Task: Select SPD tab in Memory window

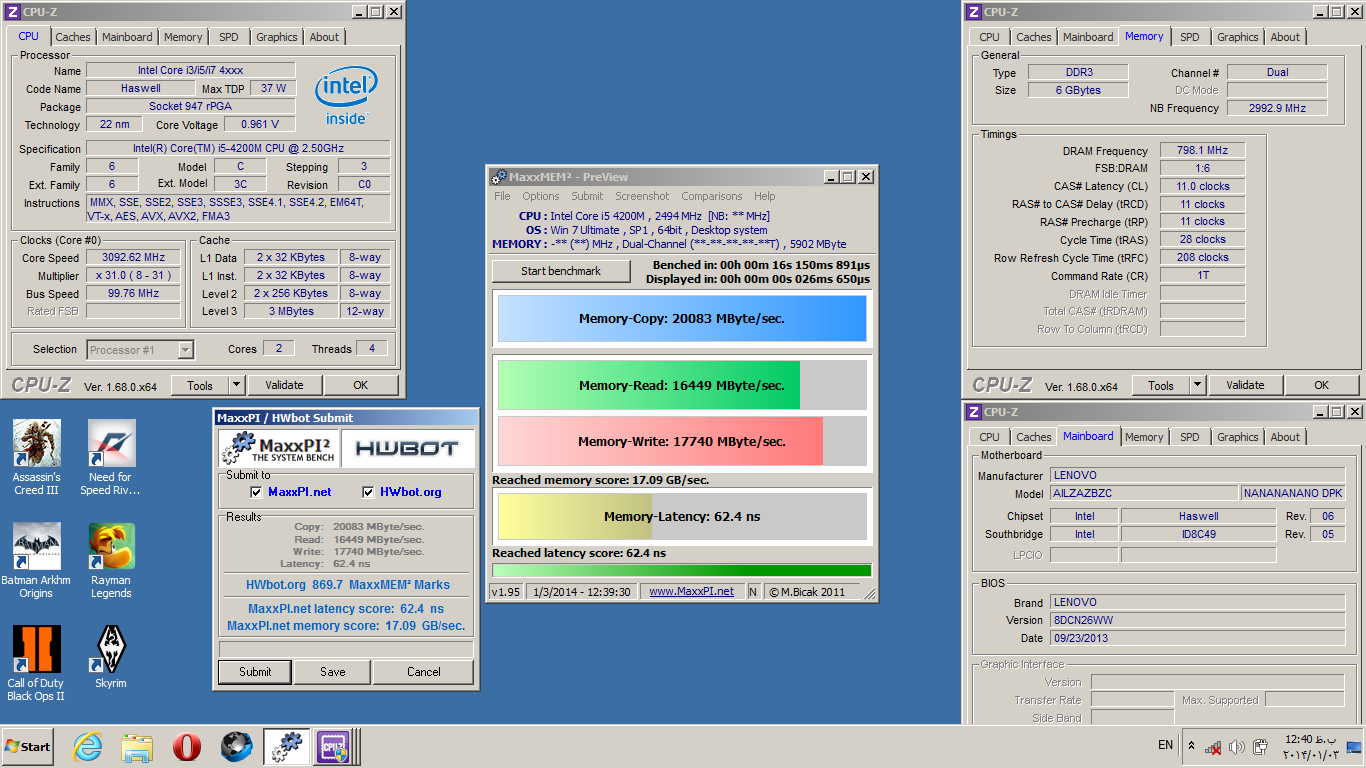Action: point(1189,37)
